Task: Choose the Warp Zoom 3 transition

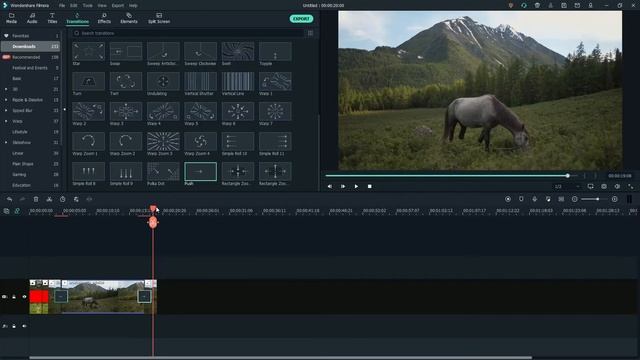Action: (x=163, y=141)
